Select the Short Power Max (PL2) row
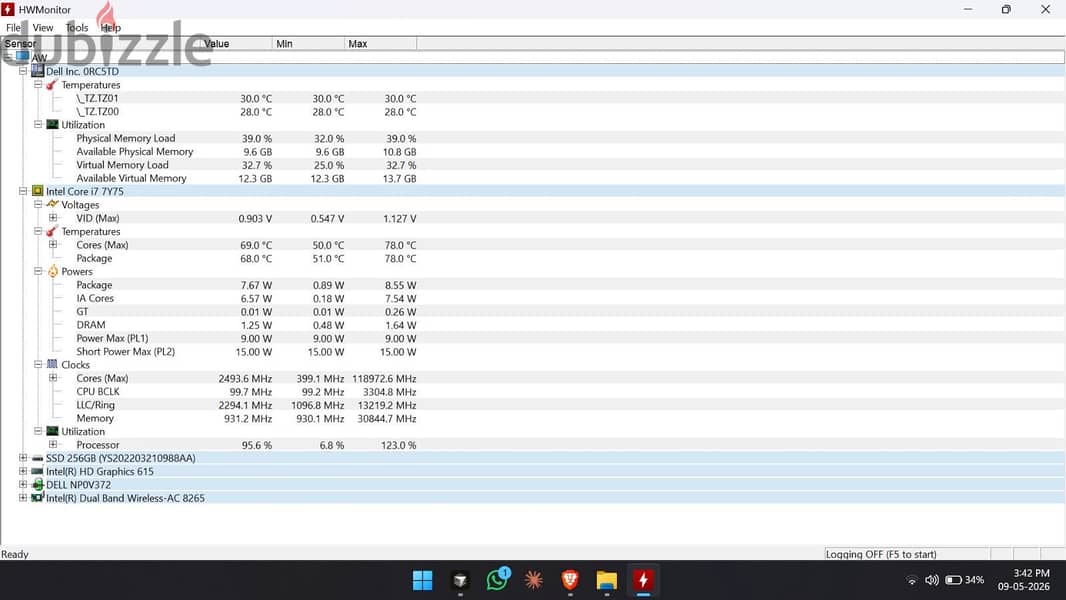This screenshot has height=600, width=1066. 532,351
